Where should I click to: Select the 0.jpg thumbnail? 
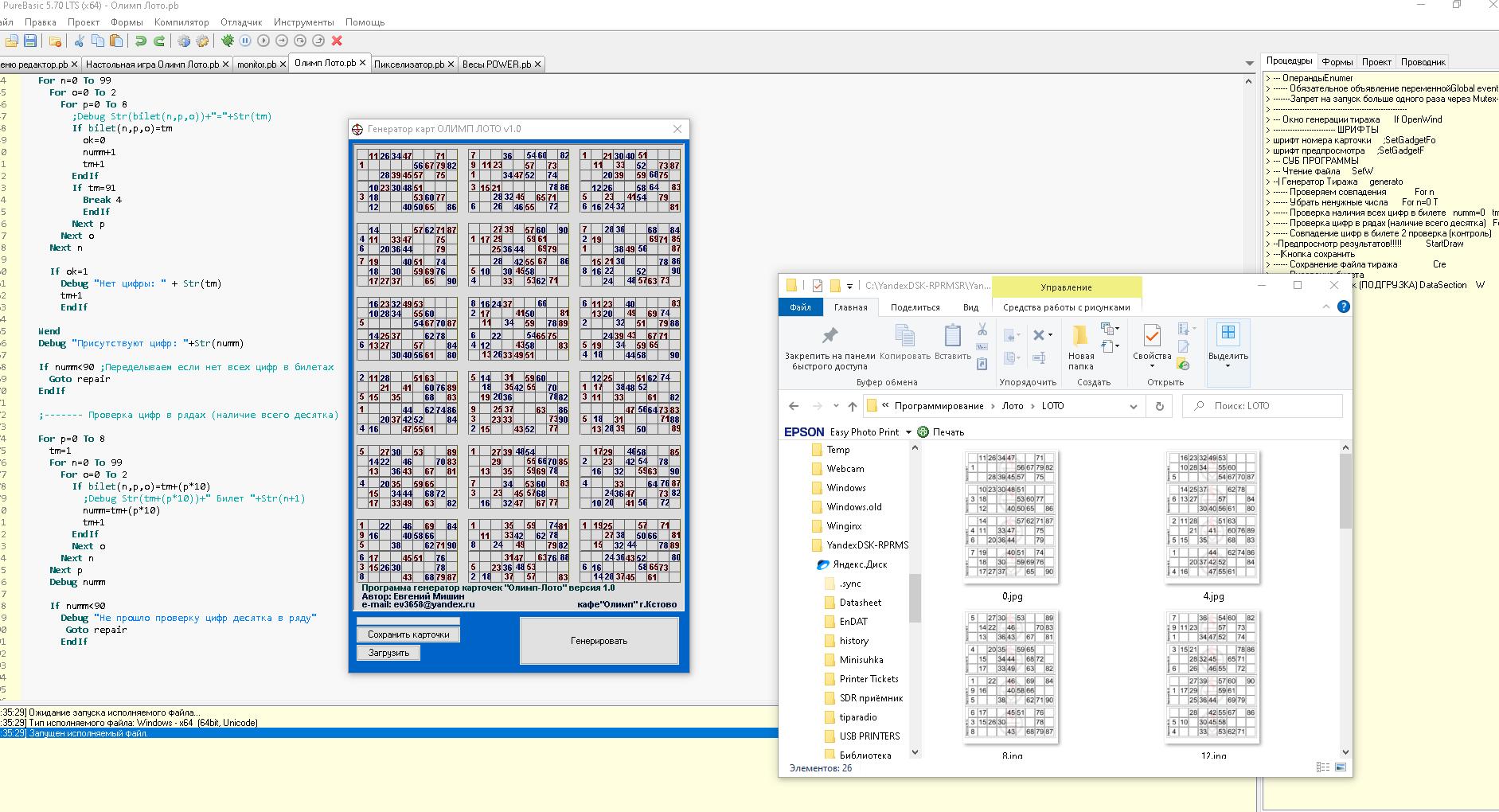1011,517
